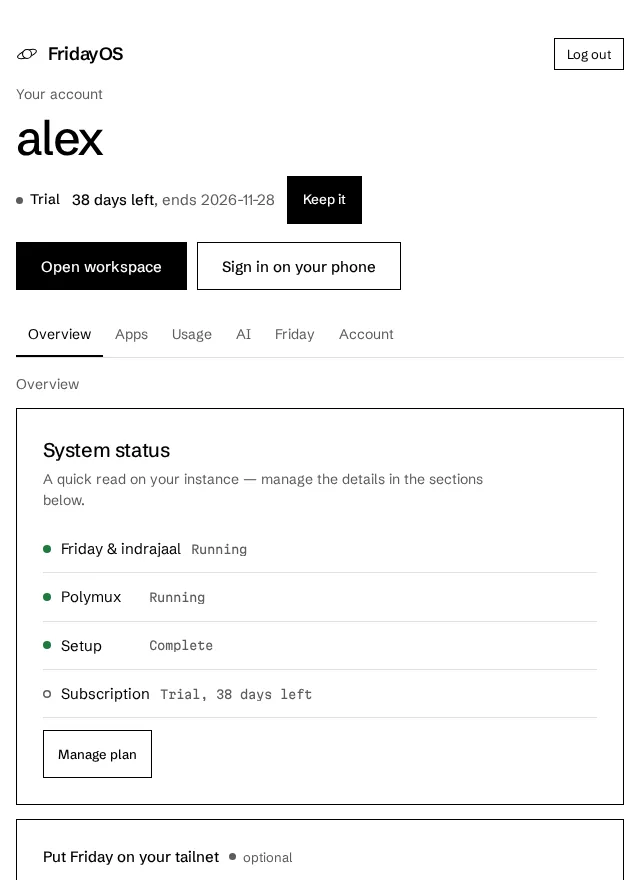Click the green status dot beside Polymux

[x=47, y=597]
